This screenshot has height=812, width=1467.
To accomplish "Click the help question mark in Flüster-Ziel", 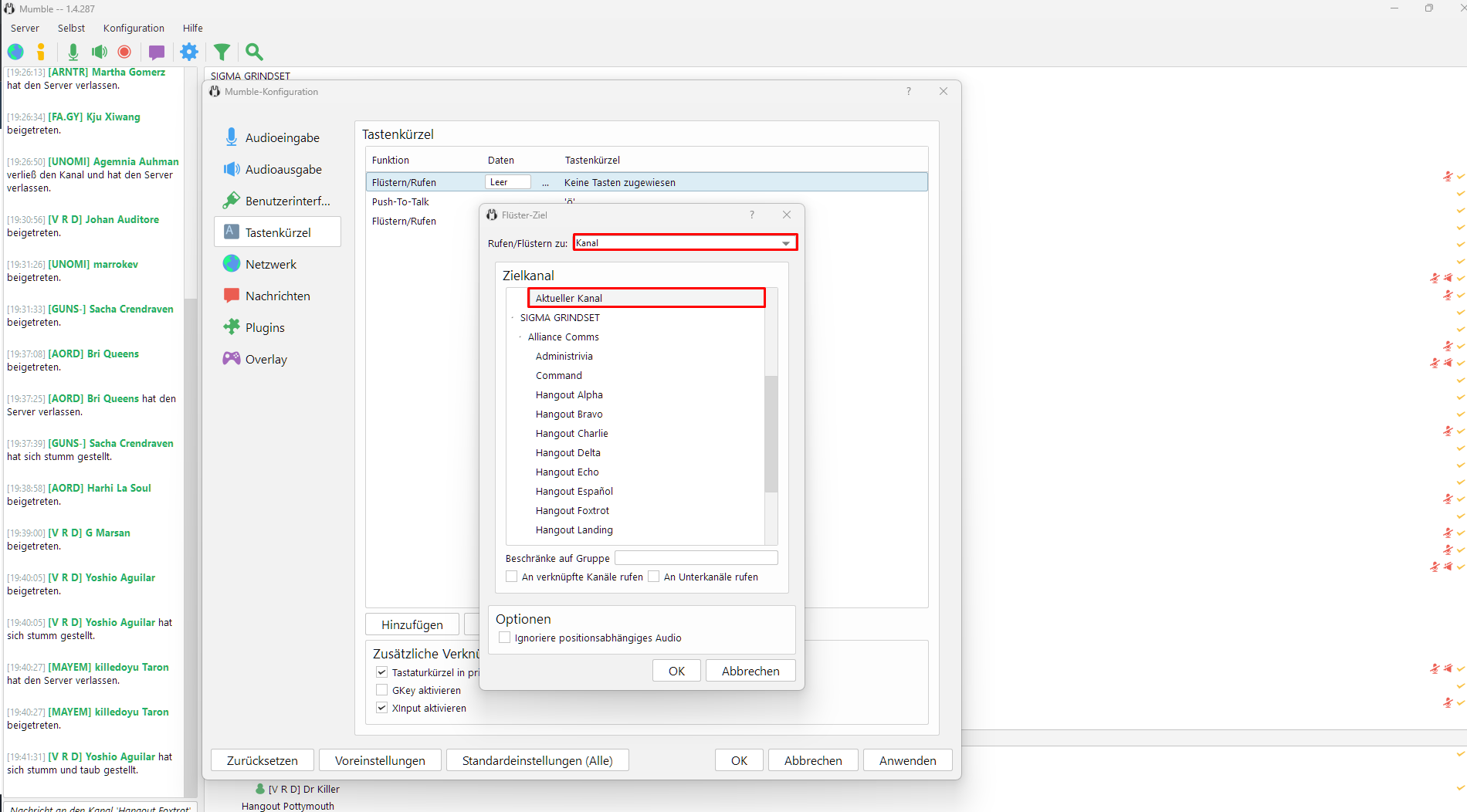I will [x=752, y=215].
